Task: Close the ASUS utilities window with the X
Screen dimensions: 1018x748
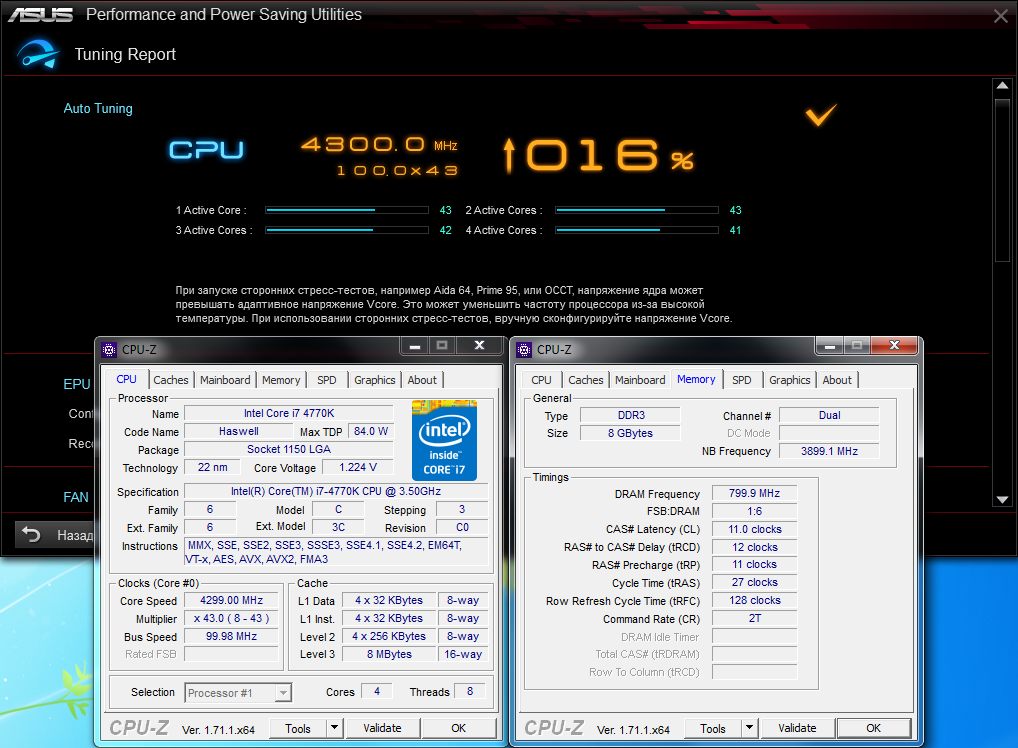Action: 1000,16
